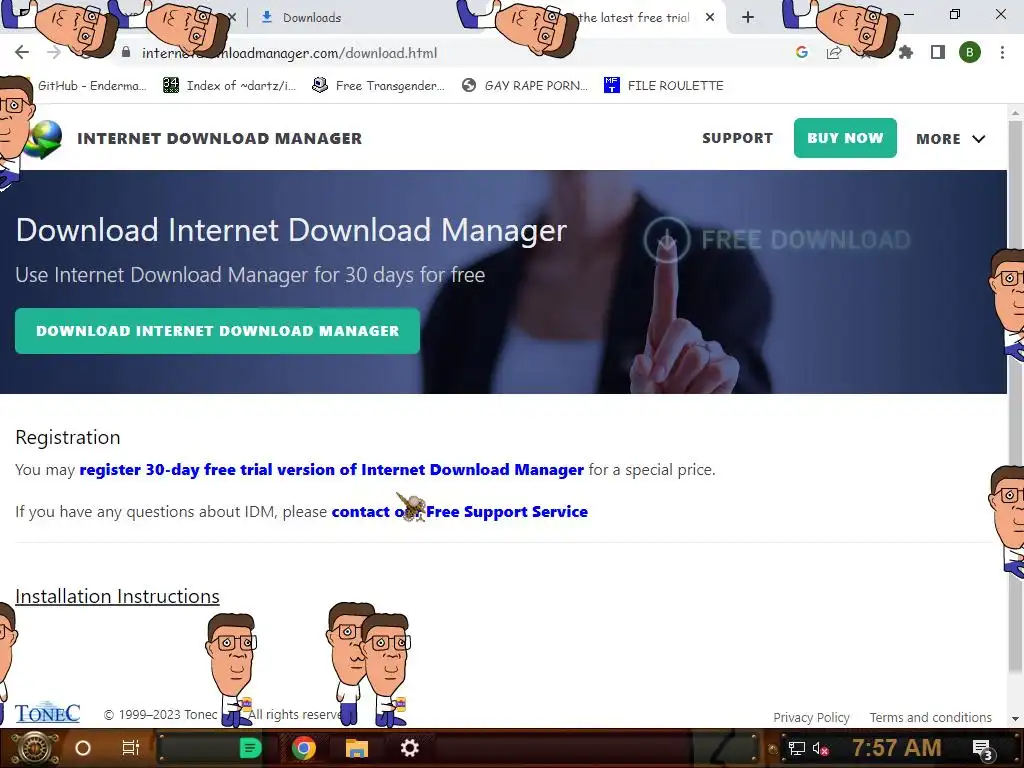1024x768 pixels.
Task: Open the FILE ROULETTE bookmark
Action: coord(664,86)
